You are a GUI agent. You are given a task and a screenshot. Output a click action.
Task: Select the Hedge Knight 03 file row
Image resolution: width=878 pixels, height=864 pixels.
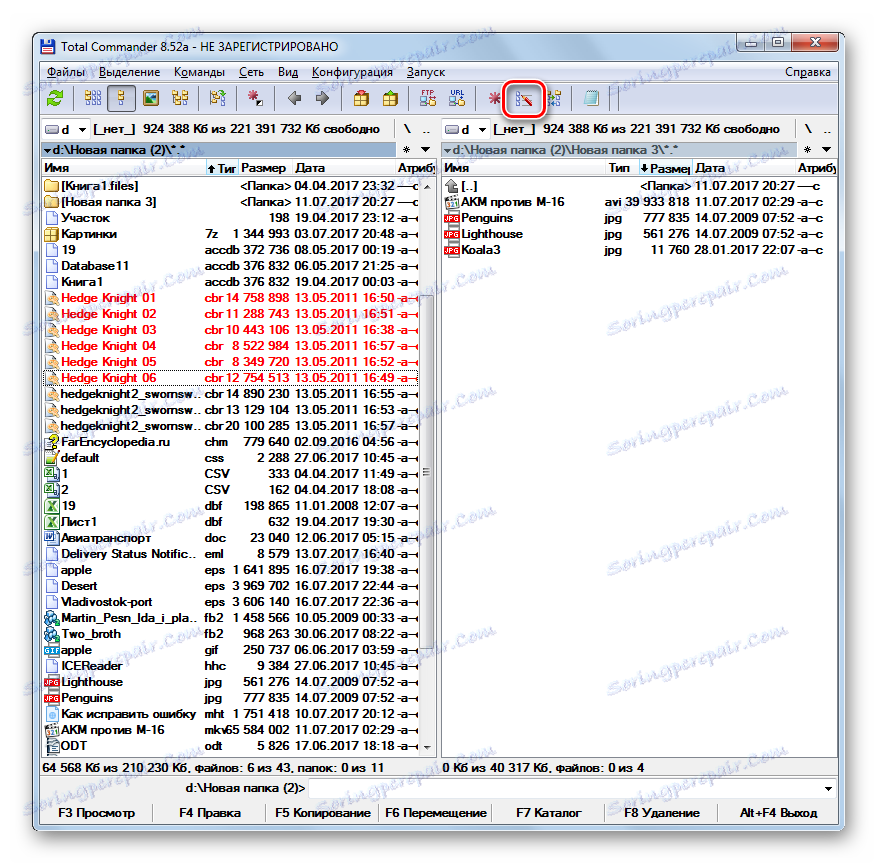231,330
